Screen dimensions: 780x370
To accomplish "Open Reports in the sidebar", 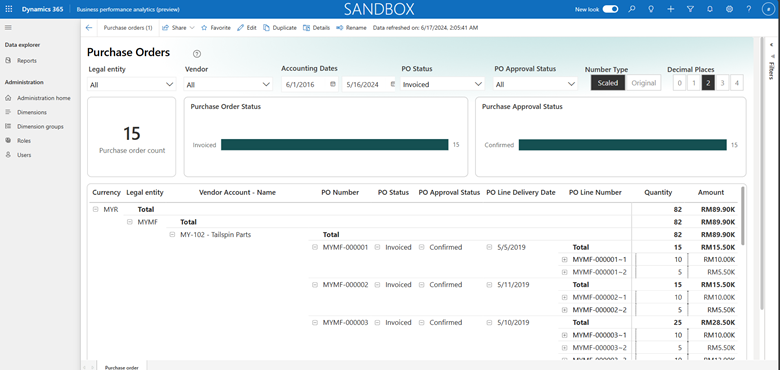I will (x=27, y=61).
